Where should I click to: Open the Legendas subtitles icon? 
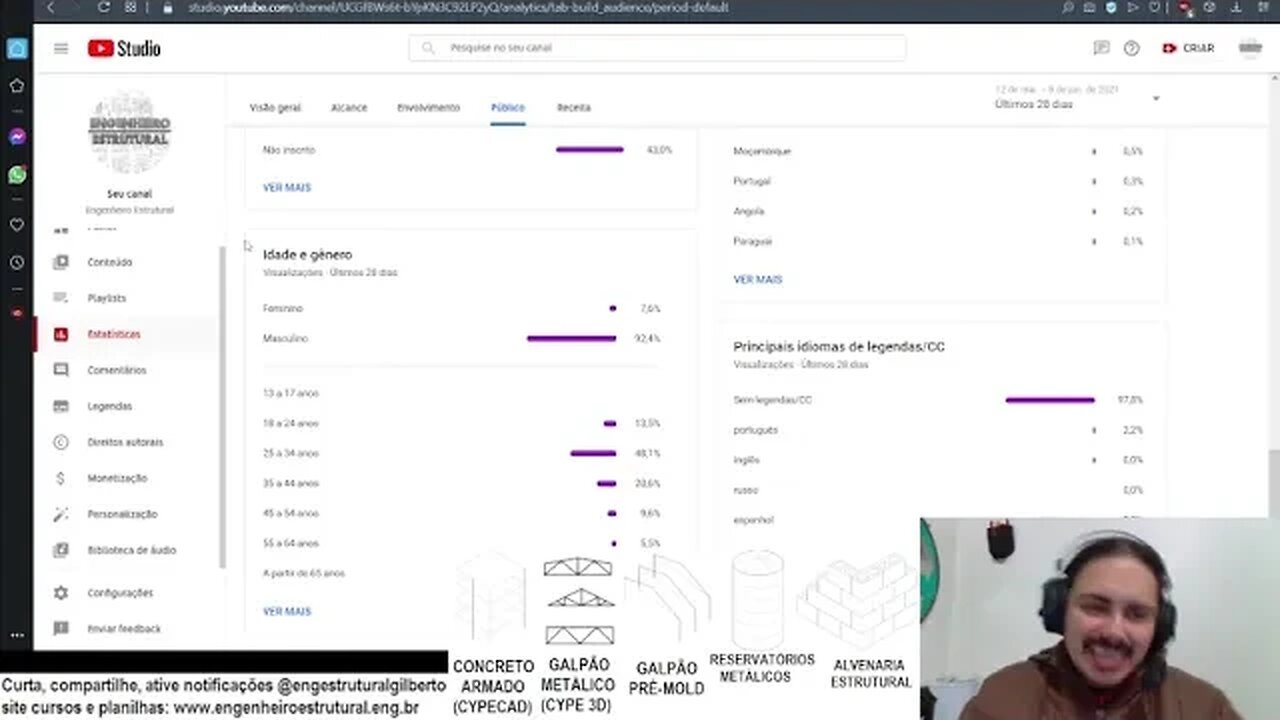point(61,406)
